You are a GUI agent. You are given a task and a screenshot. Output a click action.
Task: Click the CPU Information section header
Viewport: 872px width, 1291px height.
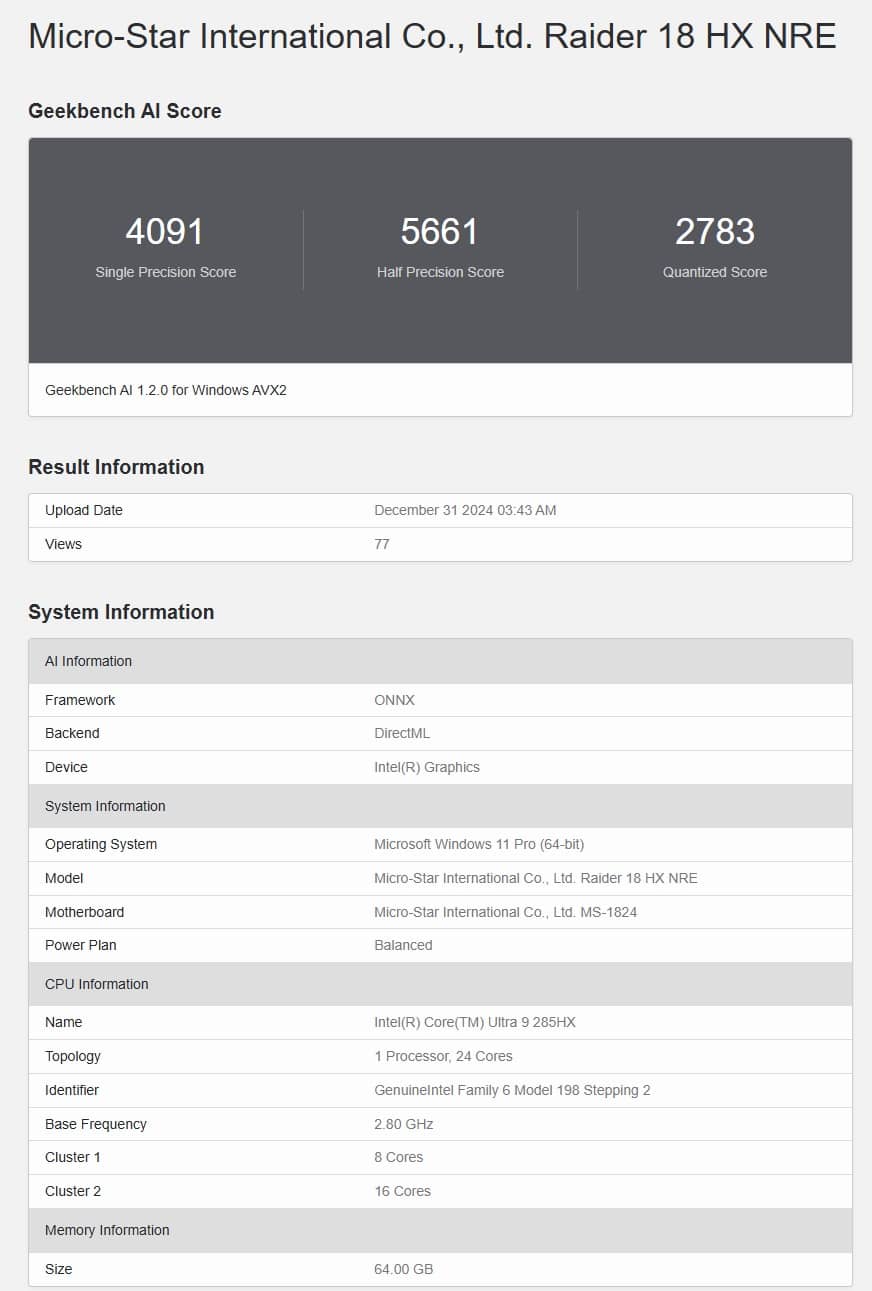click(440, 984)
